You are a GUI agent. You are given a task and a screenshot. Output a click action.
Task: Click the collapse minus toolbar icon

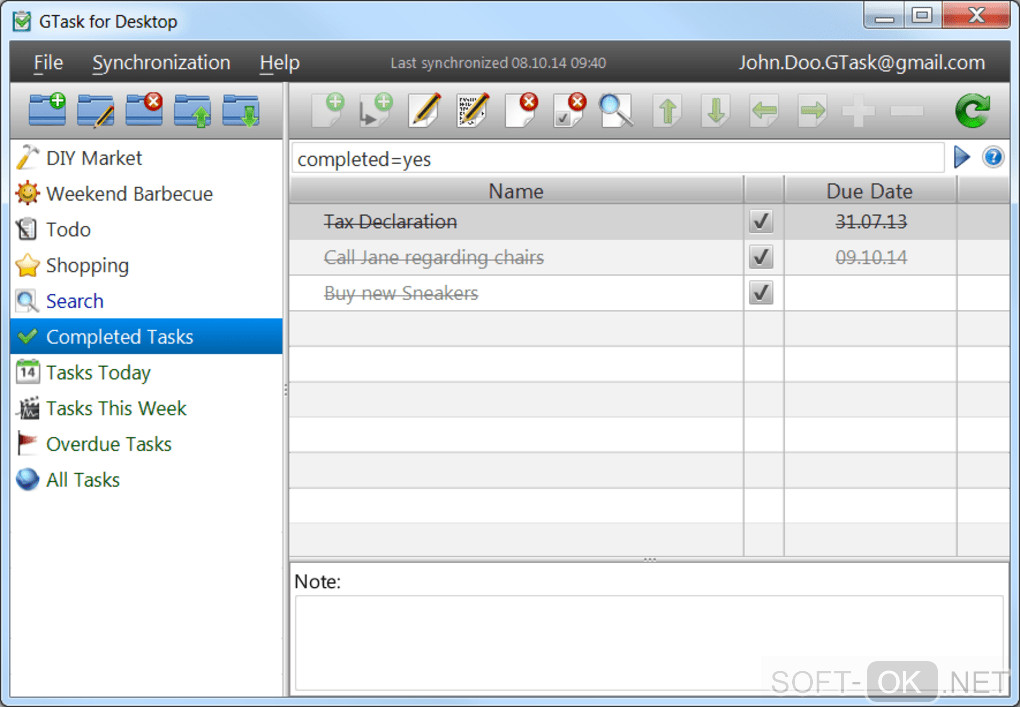[907, 111]
